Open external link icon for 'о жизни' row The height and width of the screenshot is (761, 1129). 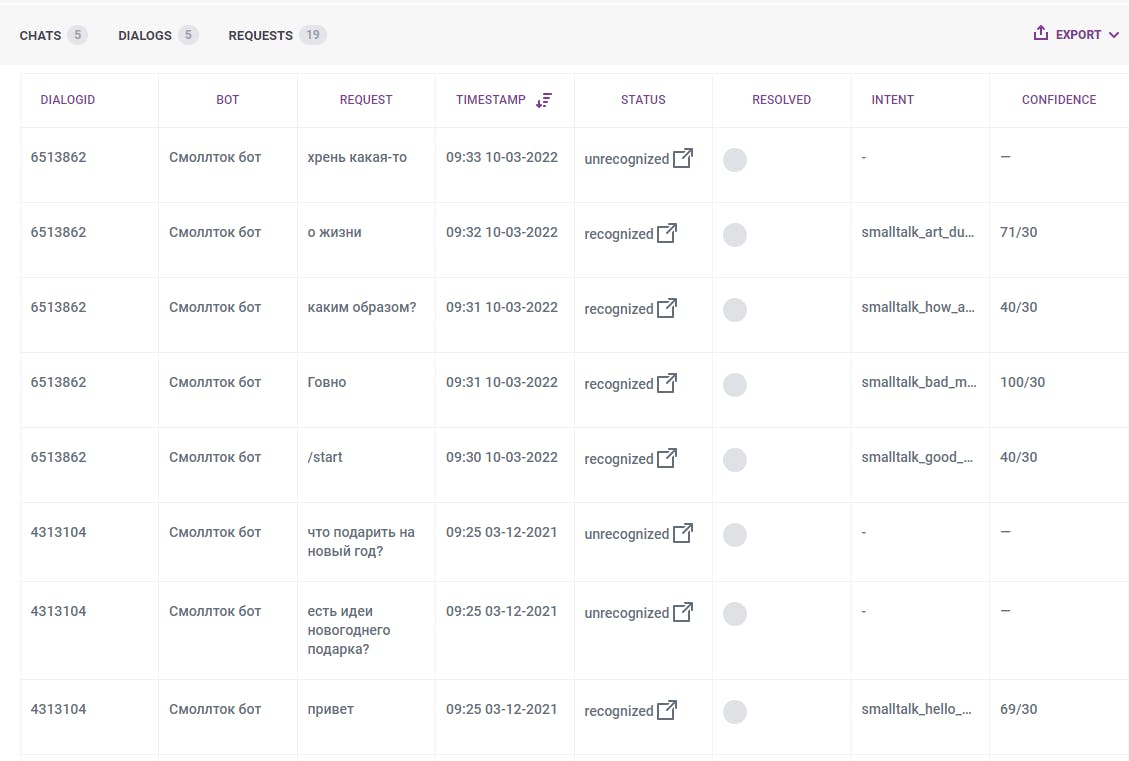point(667,233)
